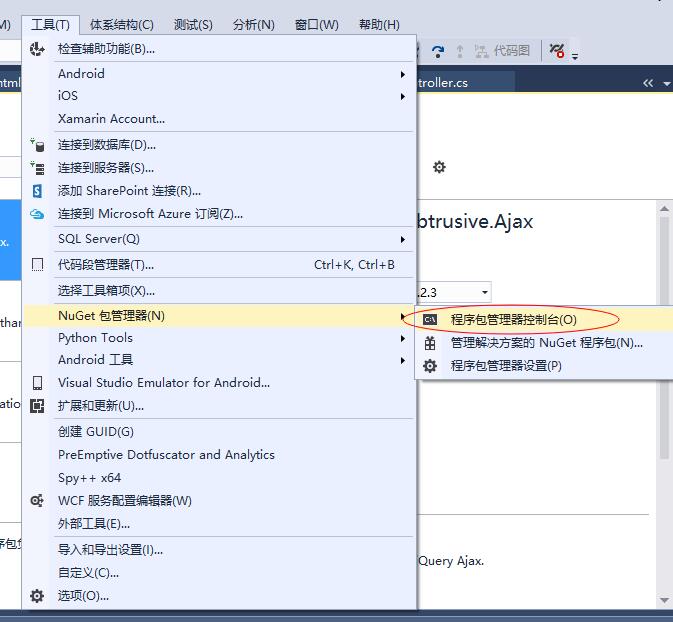
Task: Select PreEmptive Dotfuscator and Analytics item
Action: point(219,455)
